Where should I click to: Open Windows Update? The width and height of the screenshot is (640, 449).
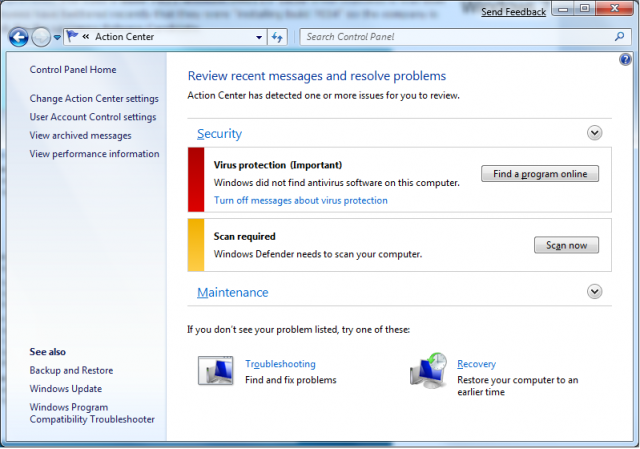[x=65, y=389]
